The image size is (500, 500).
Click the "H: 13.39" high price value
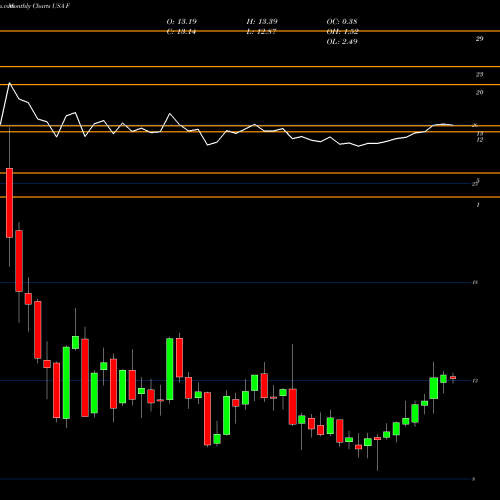pos(262,21)
